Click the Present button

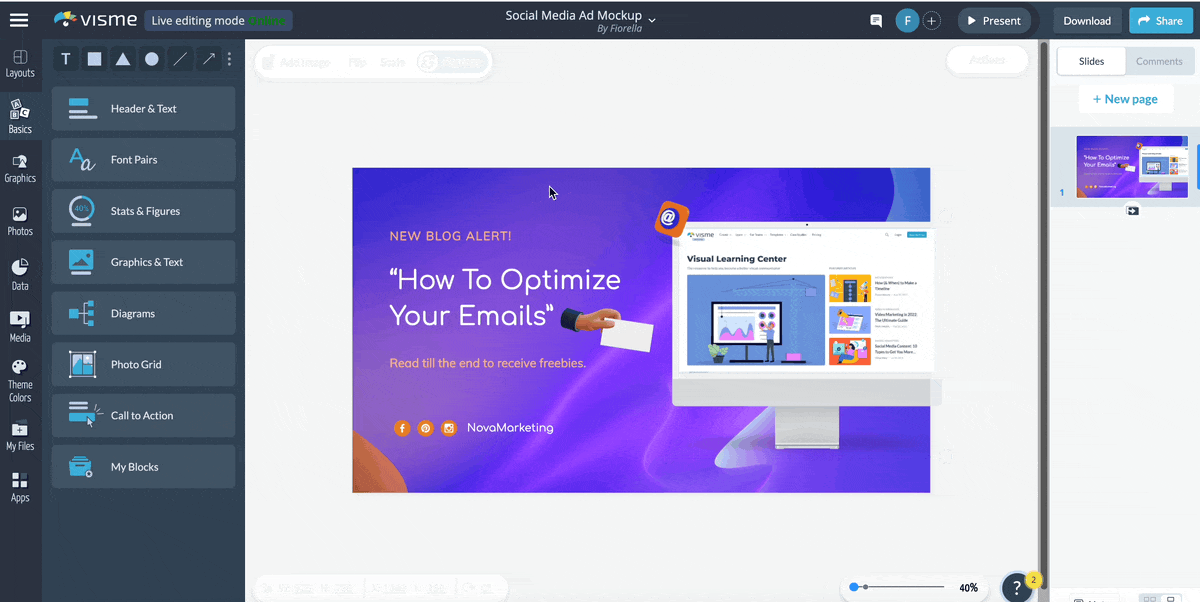click(994, 20)
